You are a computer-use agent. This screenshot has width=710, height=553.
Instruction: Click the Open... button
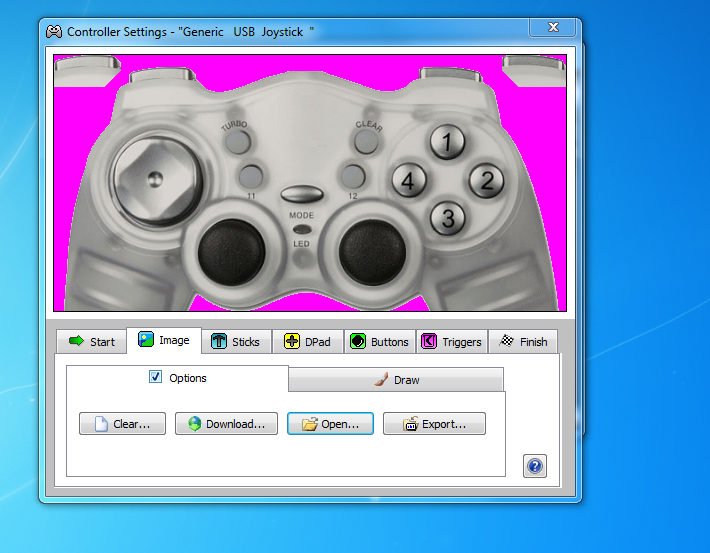[330, 424]
